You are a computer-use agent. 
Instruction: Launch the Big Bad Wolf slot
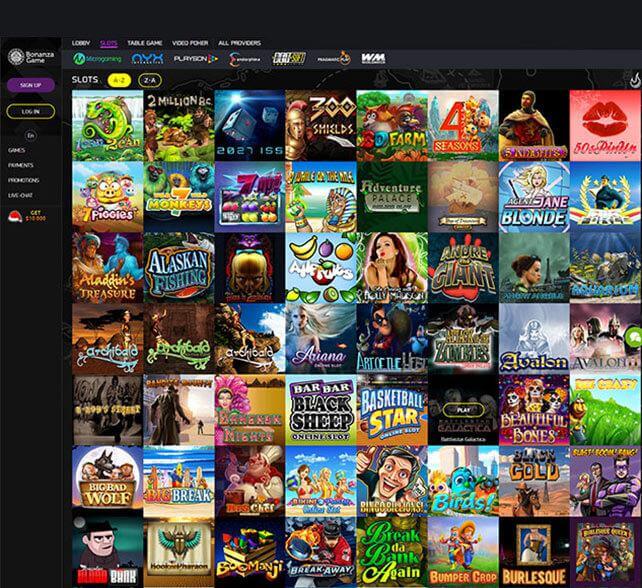108,481
